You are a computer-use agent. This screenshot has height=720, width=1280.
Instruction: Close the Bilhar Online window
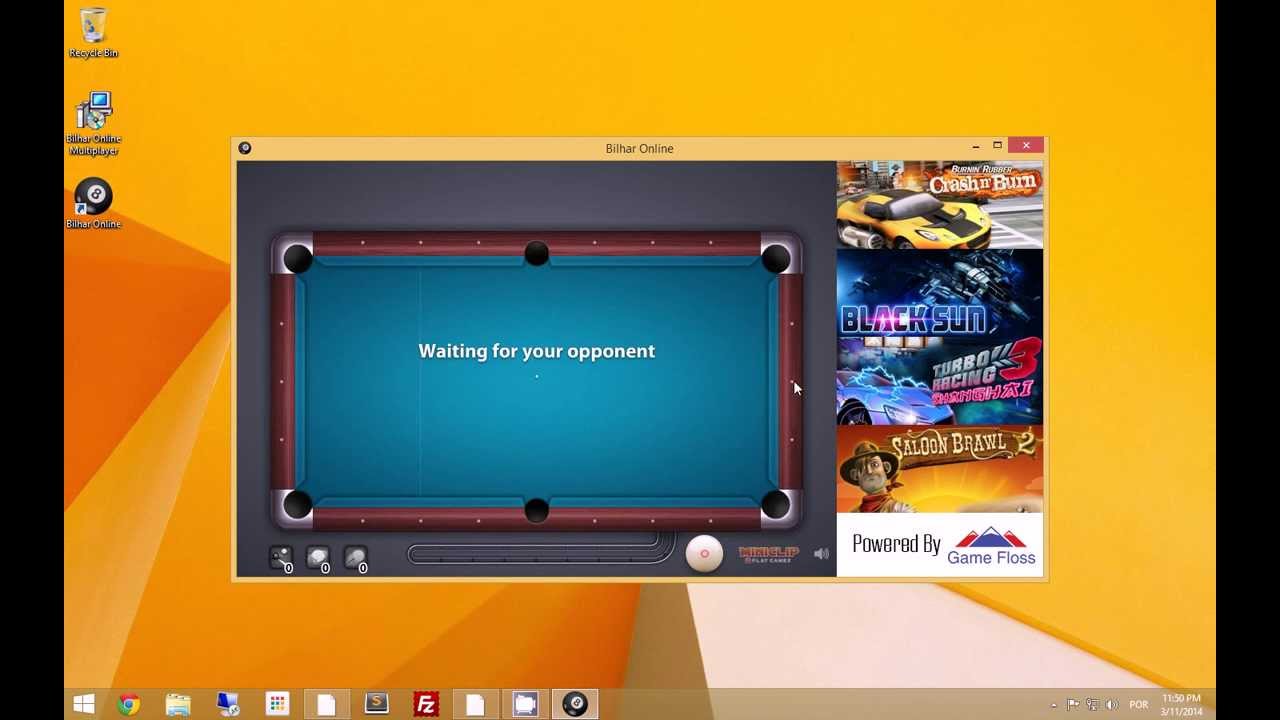[x=1026, y=146]
